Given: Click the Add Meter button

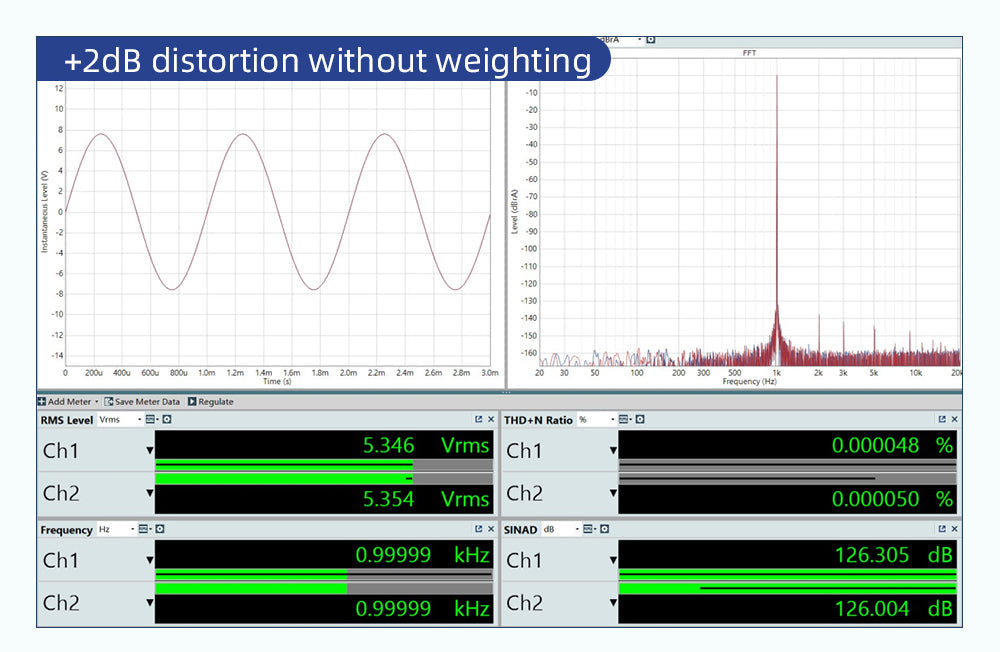Looking at the screenshot, I should 66,401.
